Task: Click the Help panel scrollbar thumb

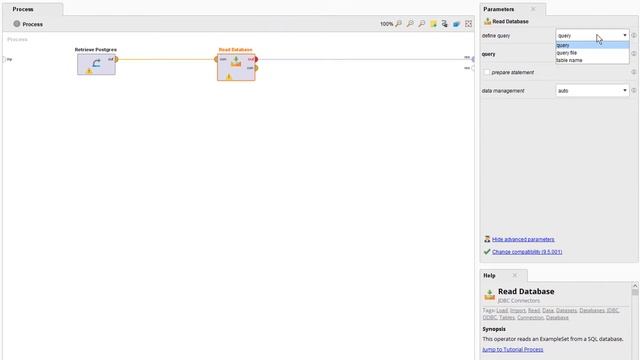Action: pos(635,292)
